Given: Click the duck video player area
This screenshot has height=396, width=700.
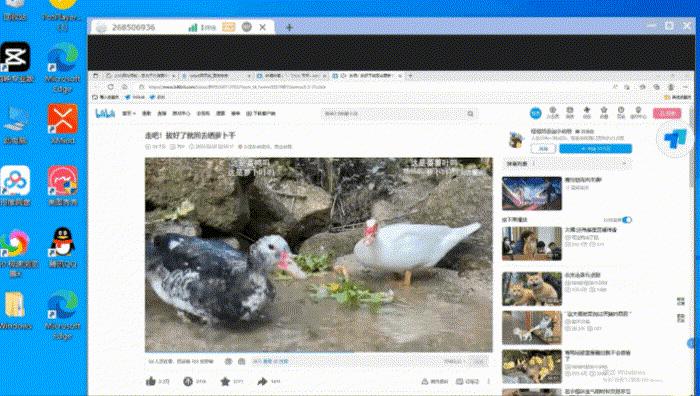Looking at the screenshot, I should click(319, 255).
